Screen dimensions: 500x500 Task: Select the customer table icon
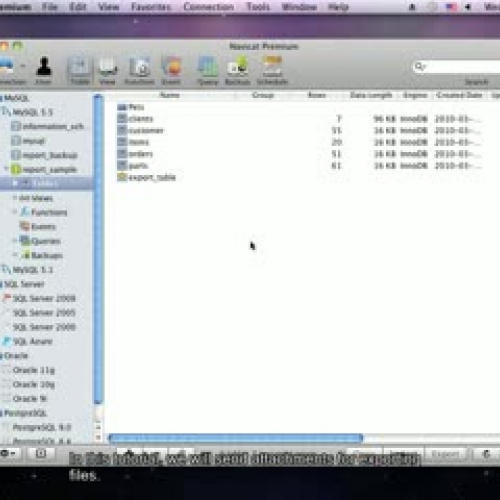(122, 130)
